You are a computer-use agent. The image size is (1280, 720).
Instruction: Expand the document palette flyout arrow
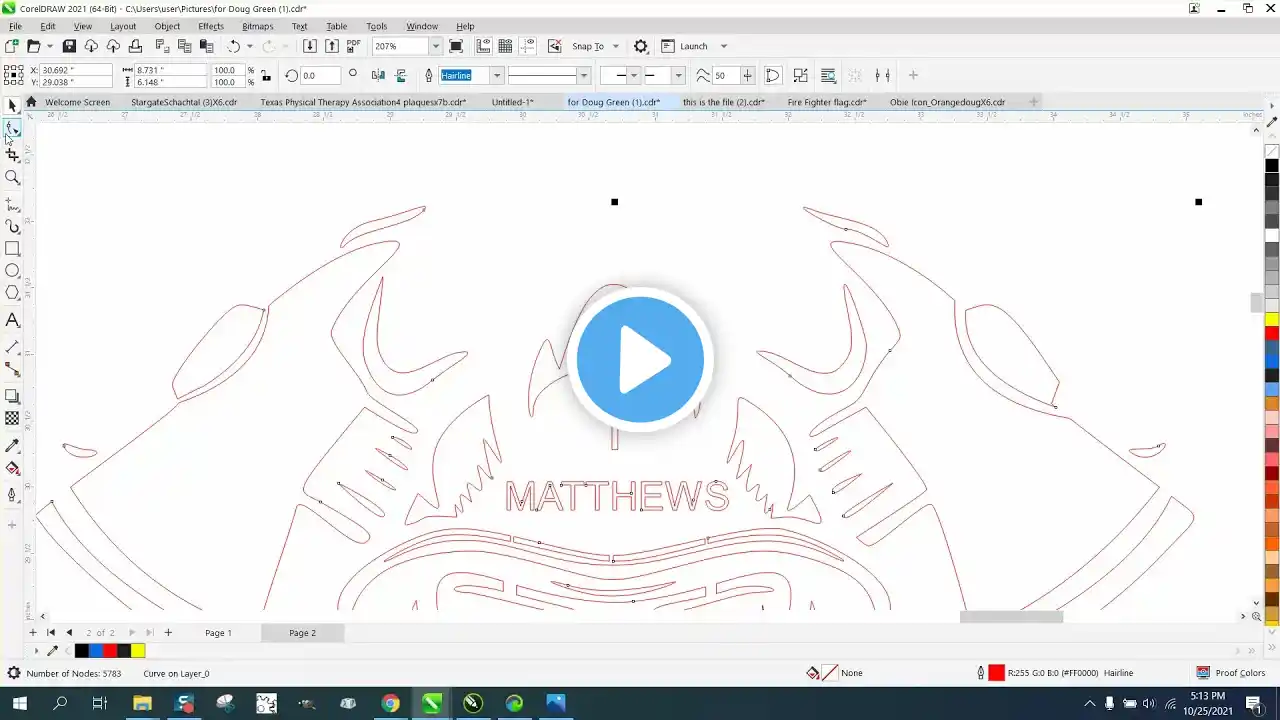pyautogui.click(x=37, y=651)
